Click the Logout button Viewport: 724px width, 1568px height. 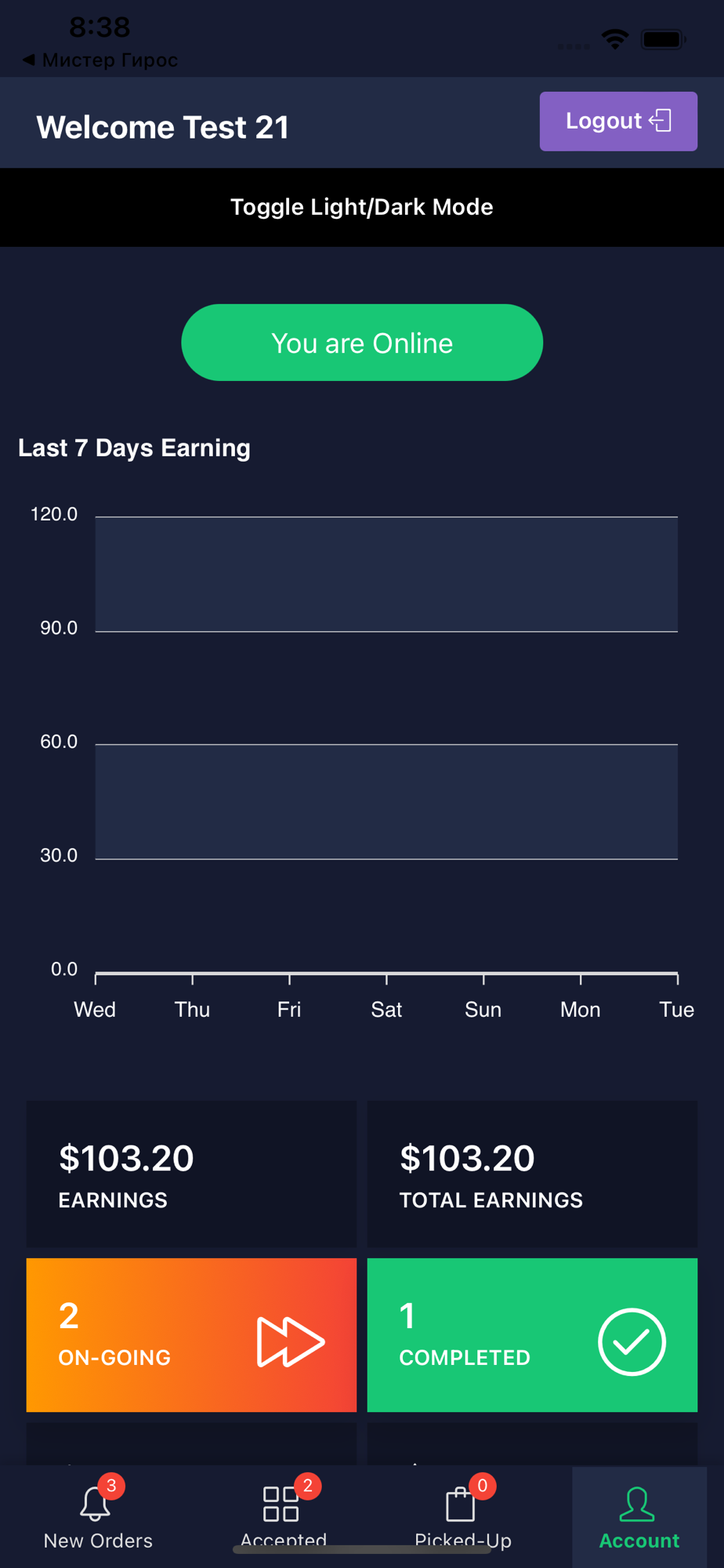pos(618,121)
